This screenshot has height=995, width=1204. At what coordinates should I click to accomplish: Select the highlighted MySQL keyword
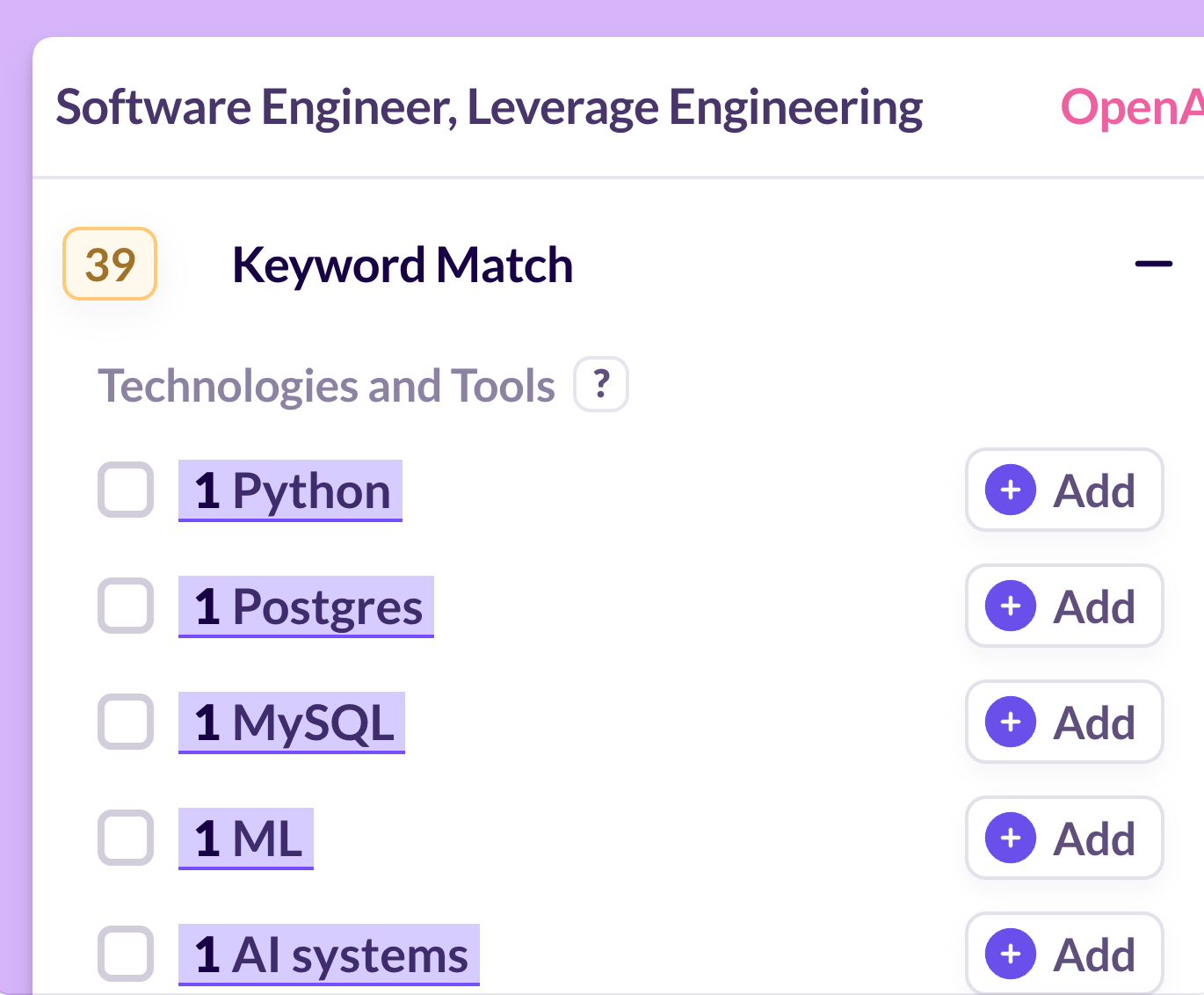[x=292, y=723]
